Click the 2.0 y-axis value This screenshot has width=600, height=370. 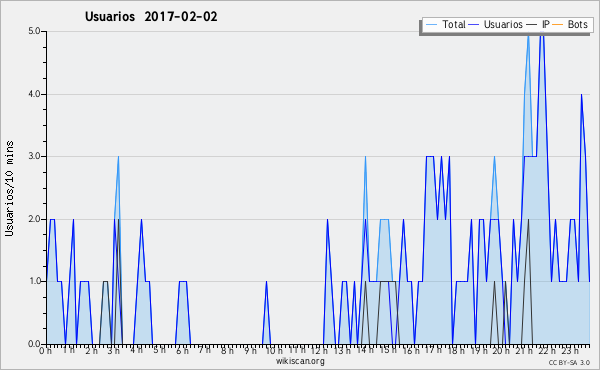coord(34,219)
